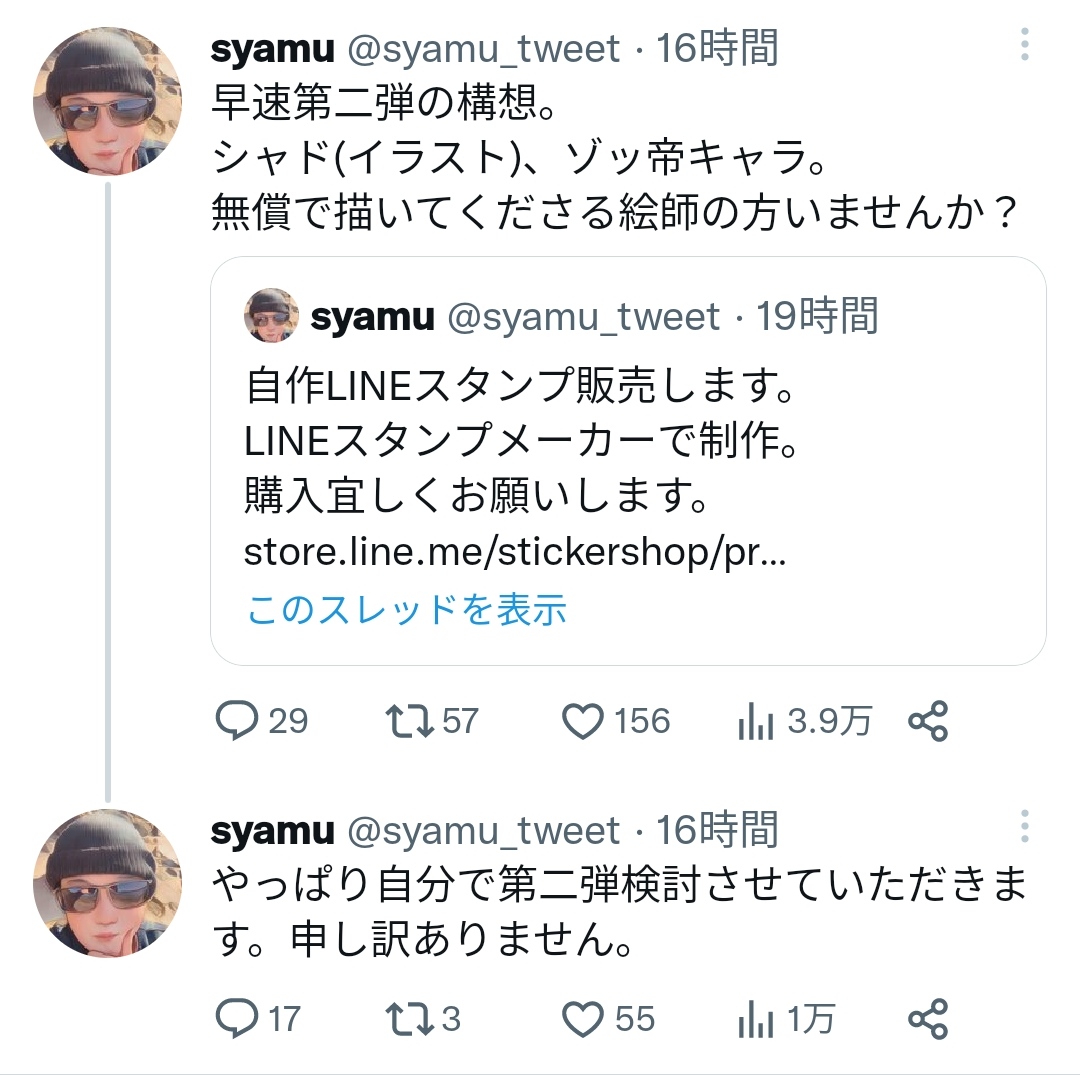Click このスレッドを表示 link
Image resolution: width=1080 pixels, height=1075 pixels.
coord(406,608)
